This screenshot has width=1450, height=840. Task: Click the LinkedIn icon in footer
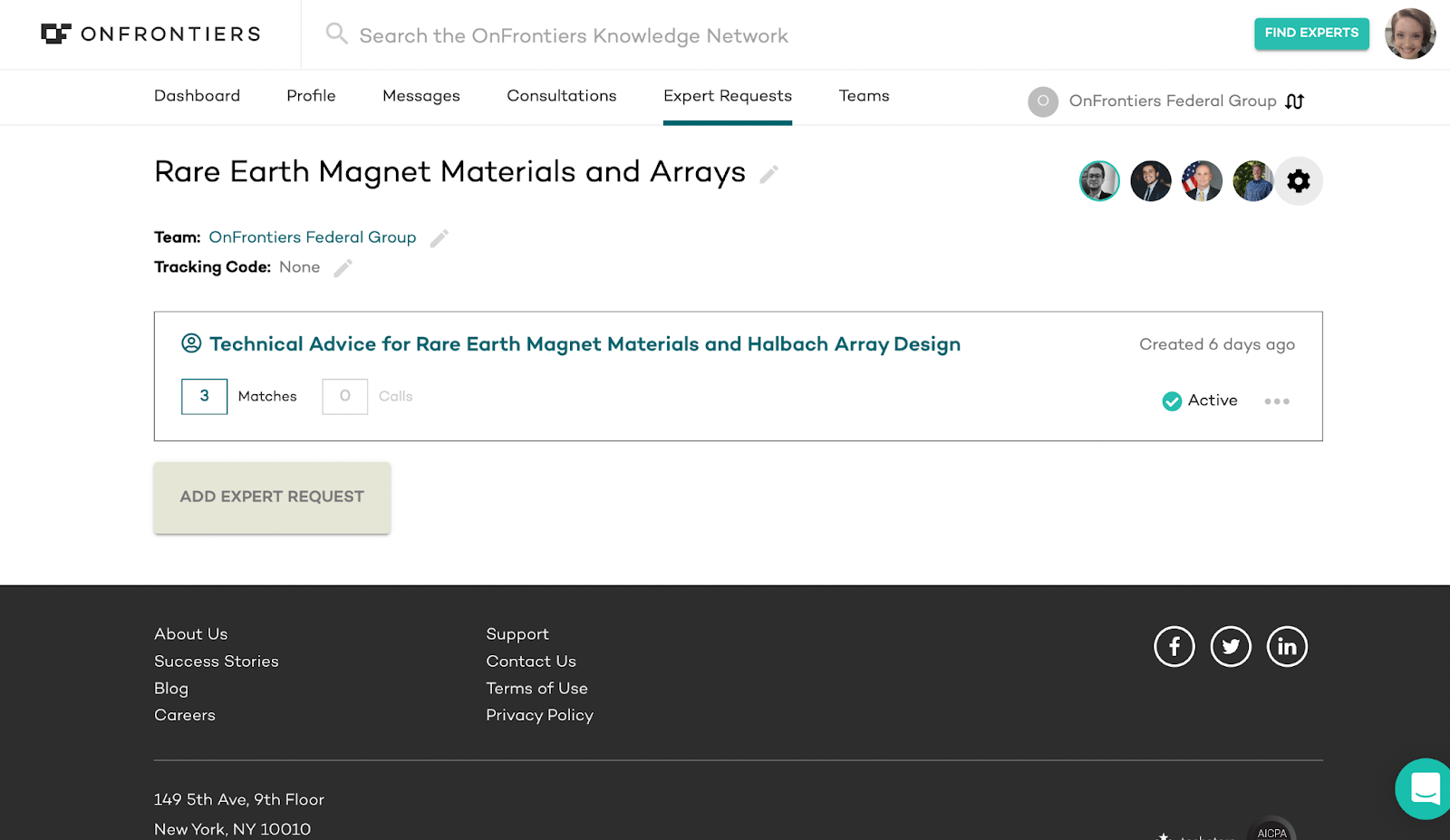(1287, 647)
